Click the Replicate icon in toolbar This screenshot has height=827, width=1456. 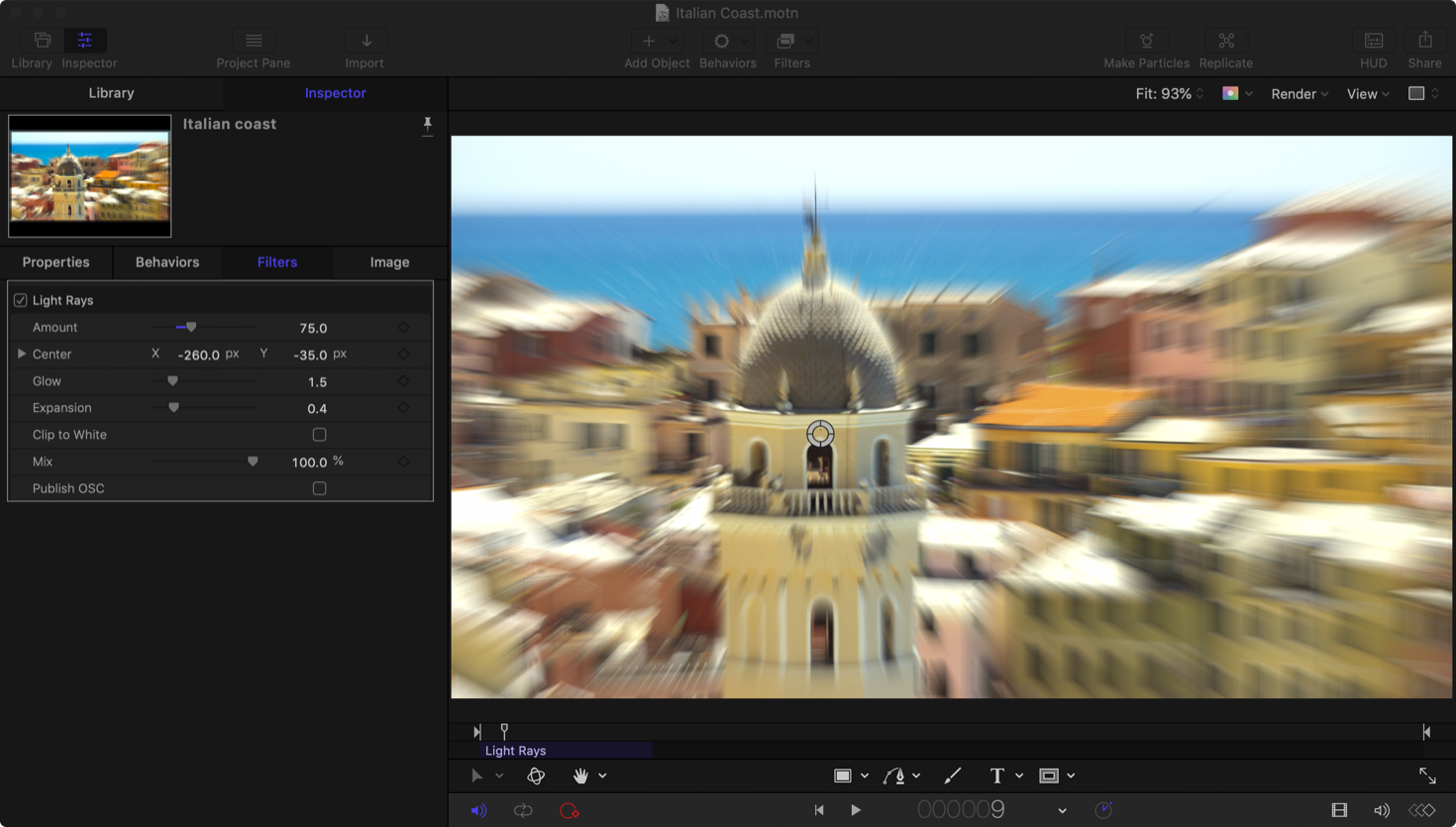click(1225, 41)
